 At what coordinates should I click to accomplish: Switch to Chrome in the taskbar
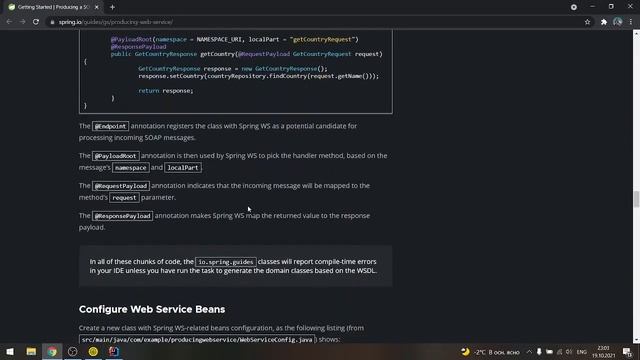[52, 351]
